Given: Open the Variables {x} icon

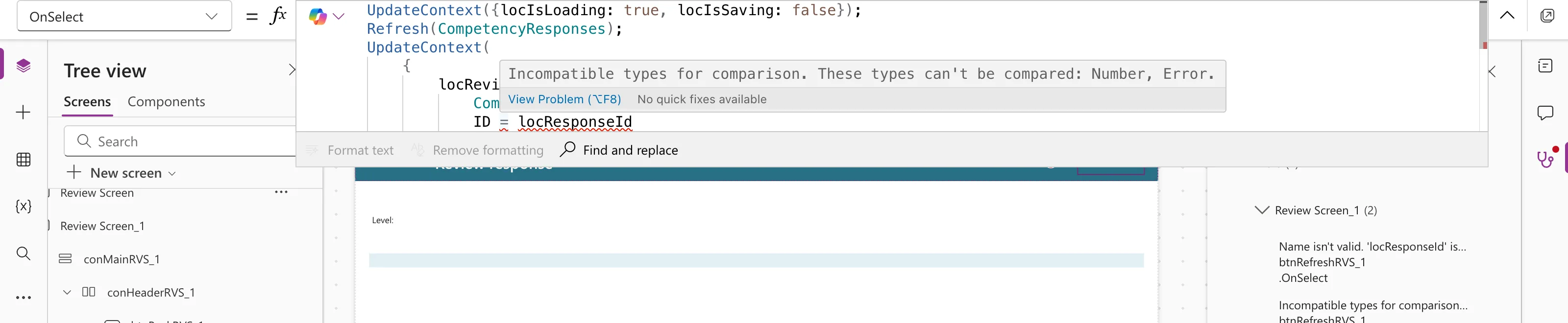Looking at the screenshot, I should pyautogui.click(x=23, y=206).
